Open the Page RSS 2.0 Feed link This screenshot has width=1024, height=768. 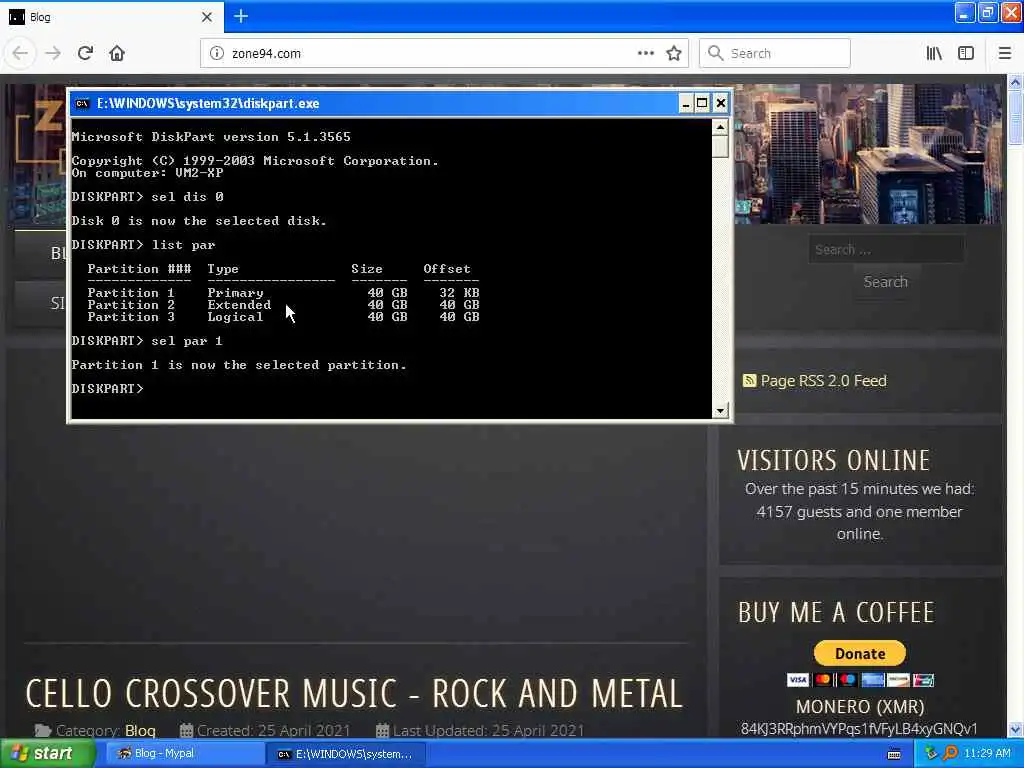coord(824,381)
